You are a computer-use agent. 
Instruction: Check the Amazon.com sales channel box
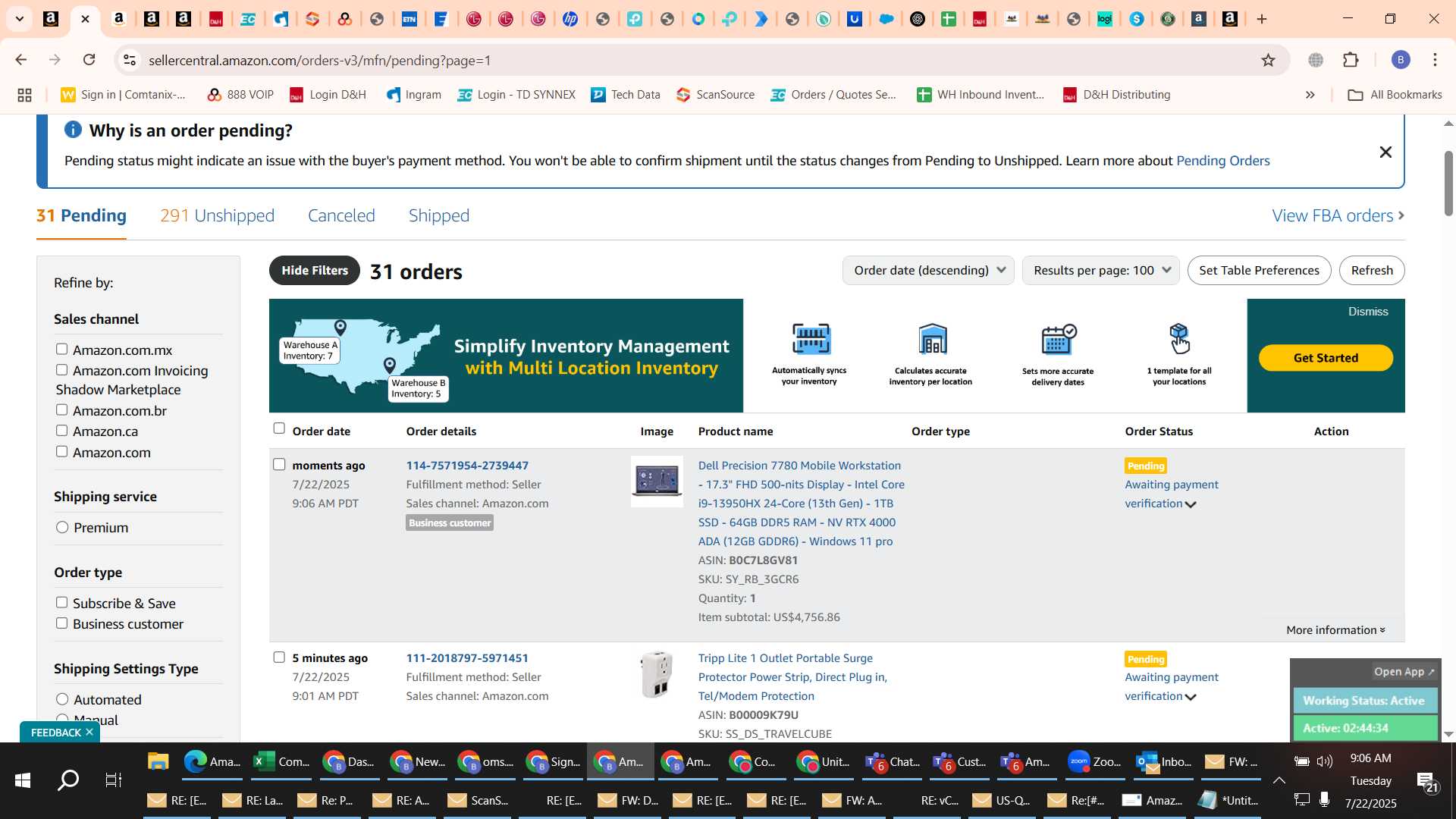click(x=61, y=452)
